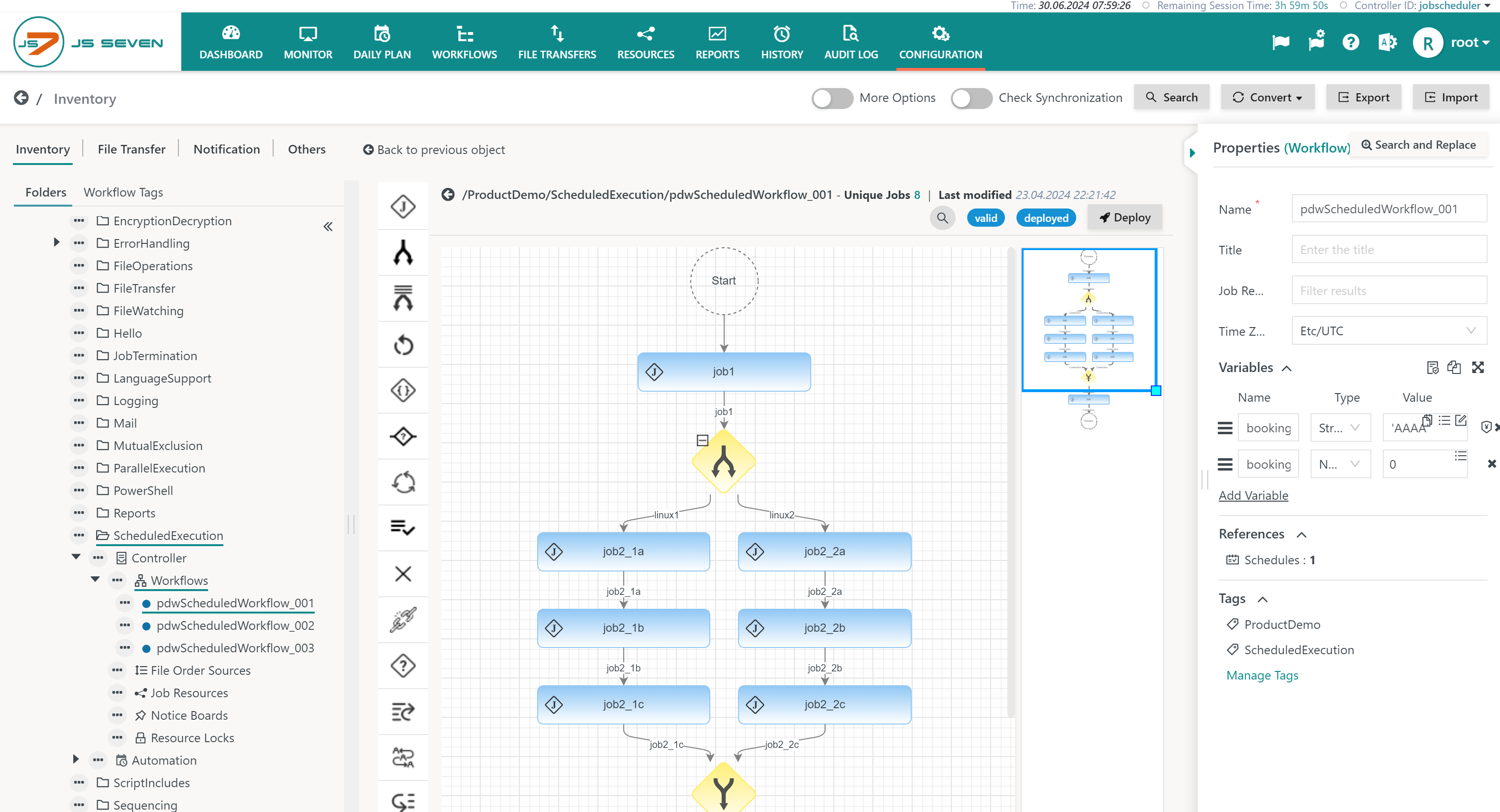Open the DAILY PLAN menu
Viewport: 1500px width, 812px height.
click(382, 43)
